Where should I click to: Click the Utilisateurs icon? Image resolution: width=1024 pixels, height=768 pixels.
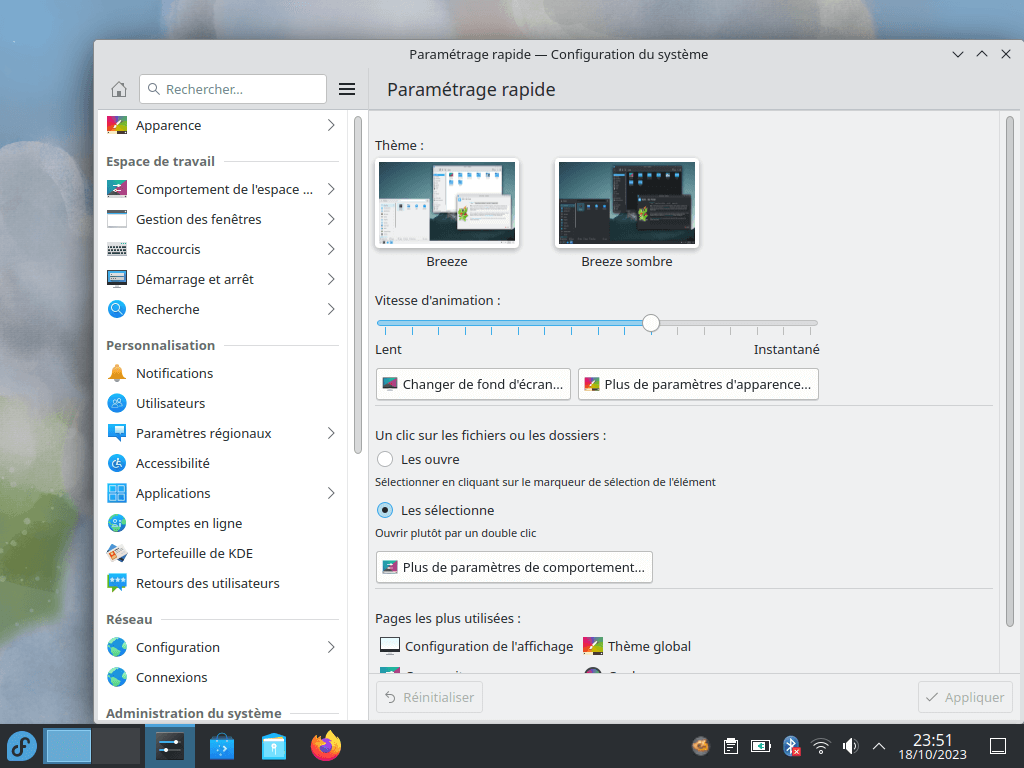point(117,404)
